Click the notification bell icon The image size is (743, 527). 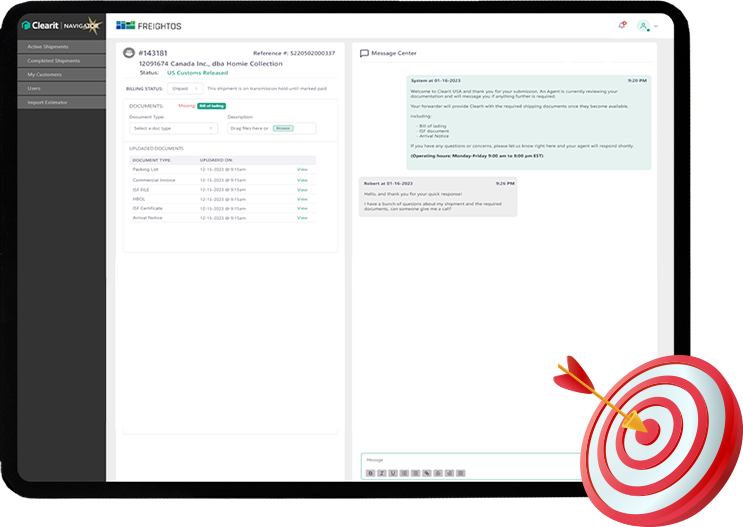(623, 25)
